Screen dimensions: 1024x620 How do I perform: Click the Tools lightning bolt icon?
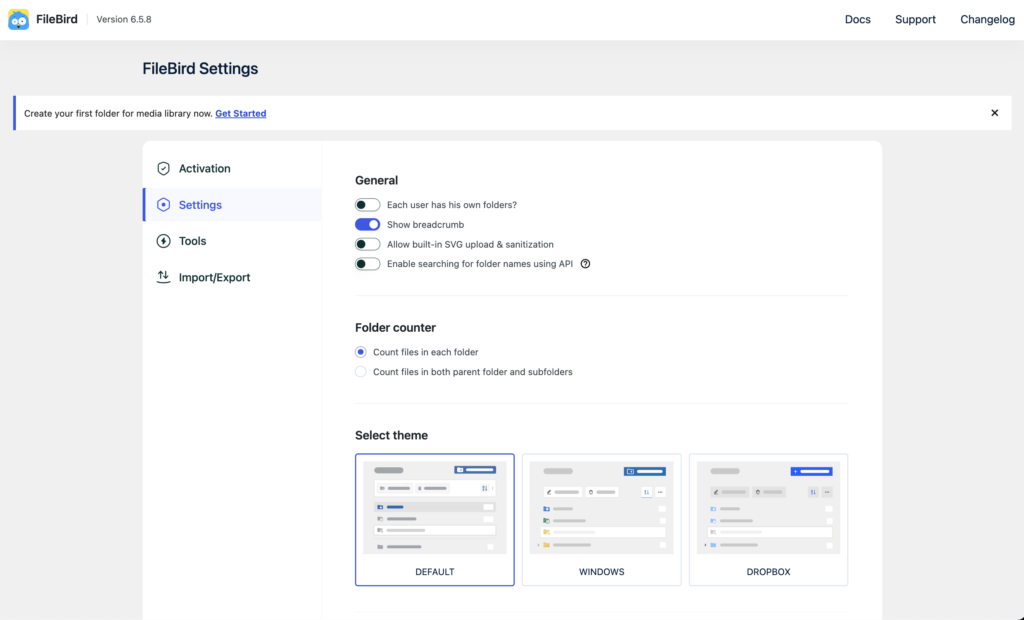click(x=163, y=241)
